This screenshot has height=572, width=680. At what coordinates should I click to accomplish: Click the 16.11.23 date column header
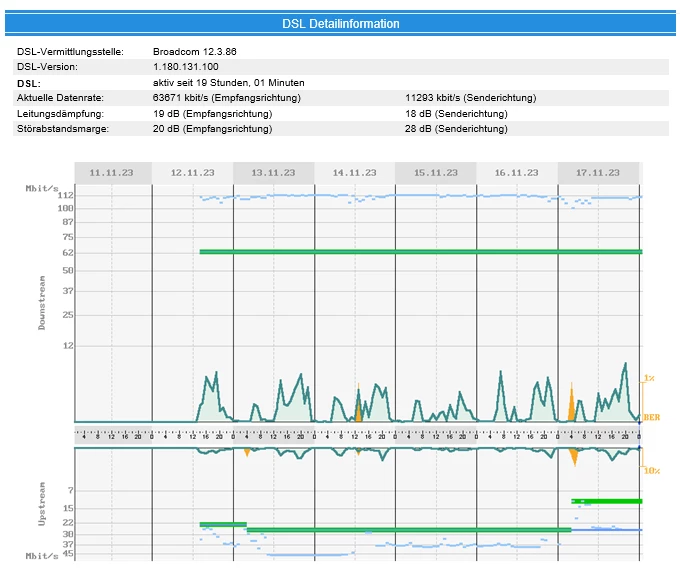(517, 173)
